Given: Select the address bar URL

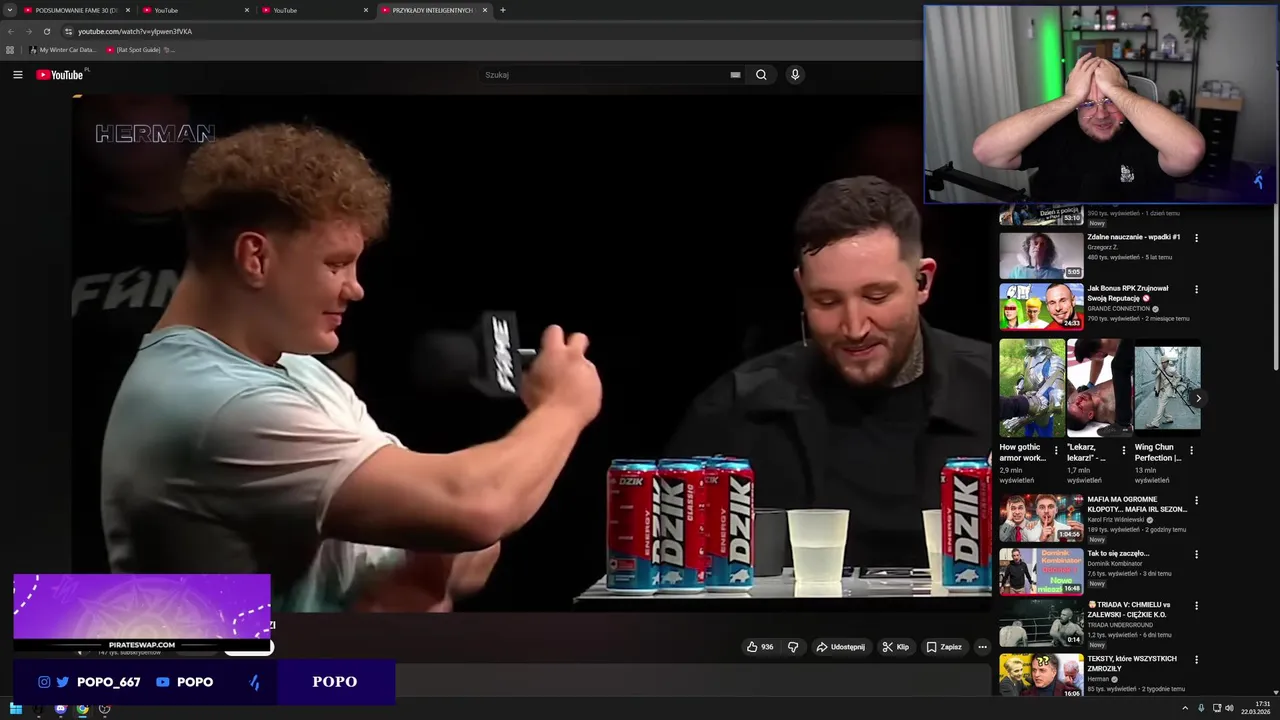Looking at the screenshot, I should click(135, 31).
